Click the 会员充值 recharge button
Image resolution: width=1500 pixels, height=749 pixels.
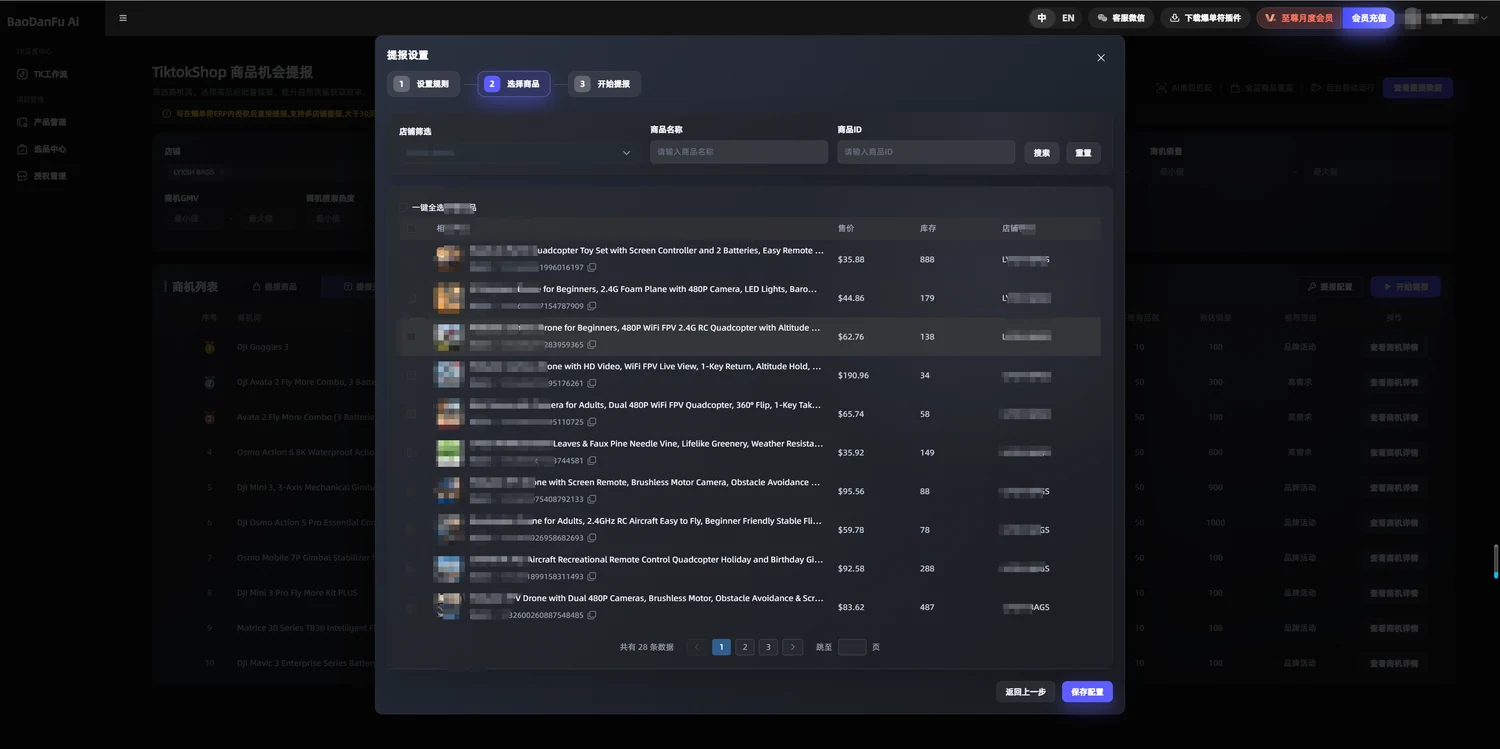[1369, 18]
